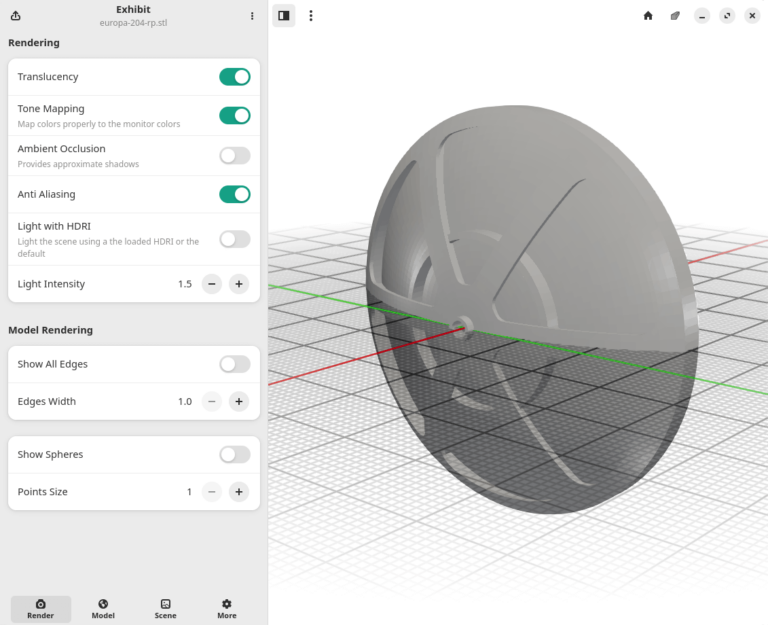
Task: Open the Scene tab
Action: pos(166,609)
